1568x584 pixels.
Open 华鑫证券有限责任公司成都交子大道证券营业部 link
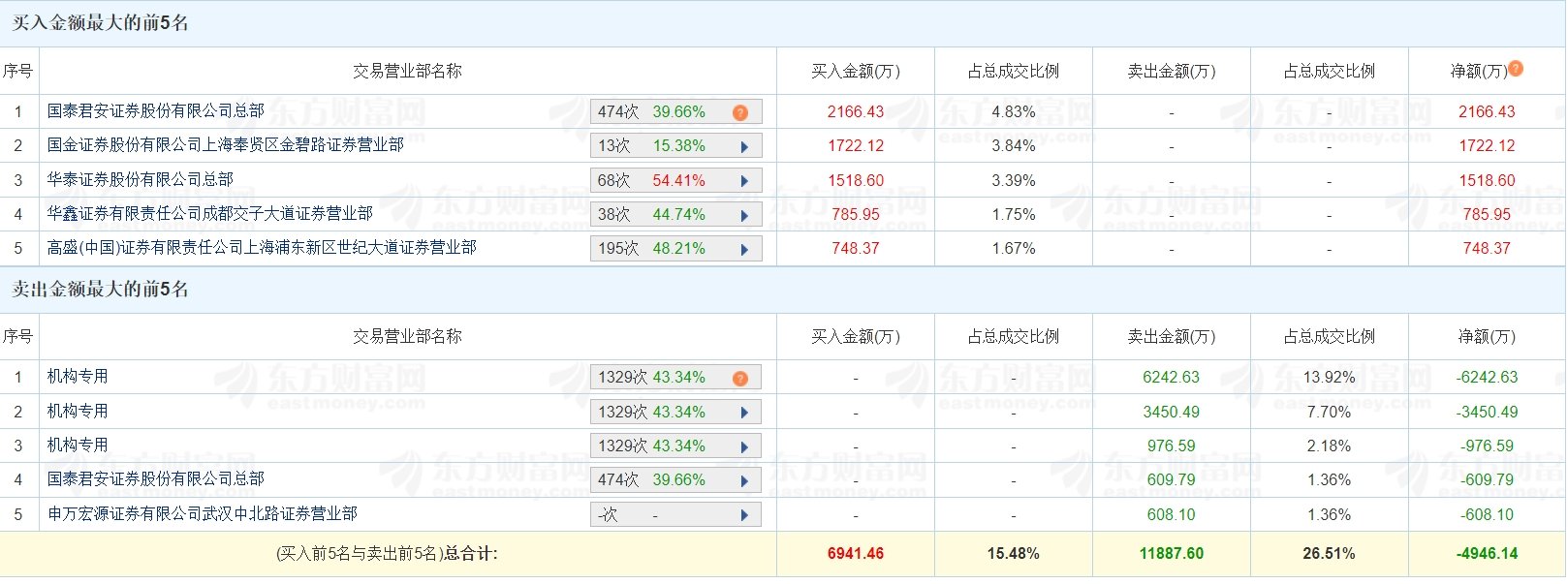[210, 213]
